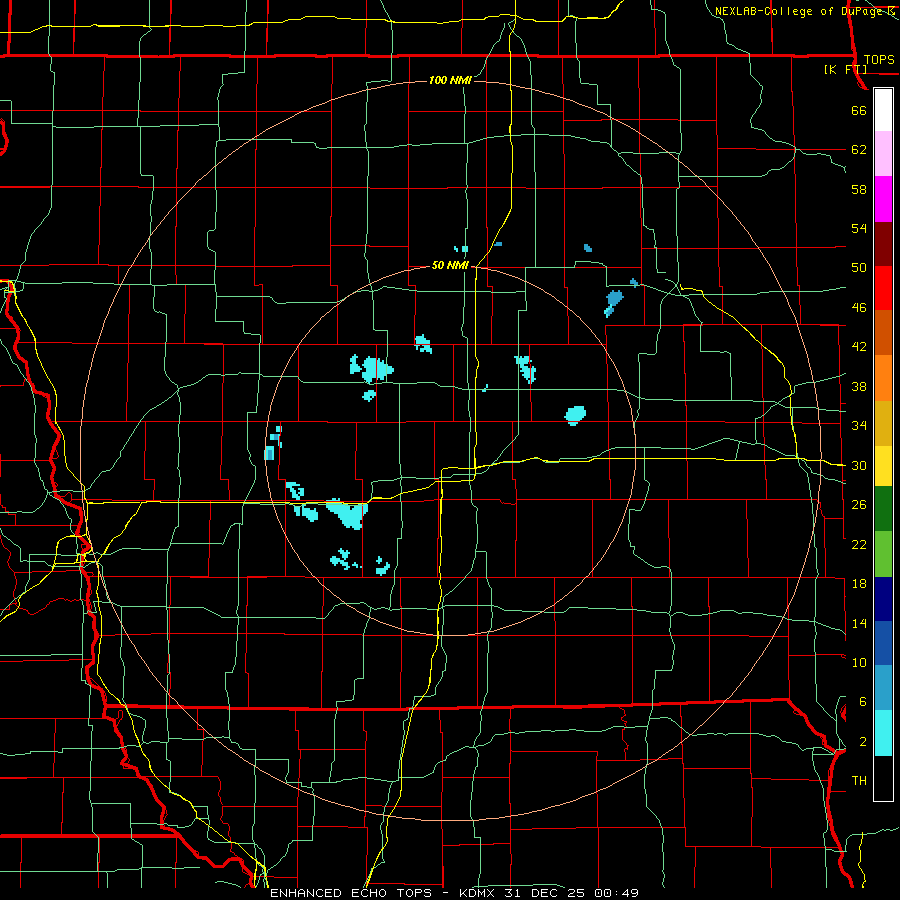Viewport: 900px width, 900px height.
Task: Click the '46' legend value
Action: 859,307
